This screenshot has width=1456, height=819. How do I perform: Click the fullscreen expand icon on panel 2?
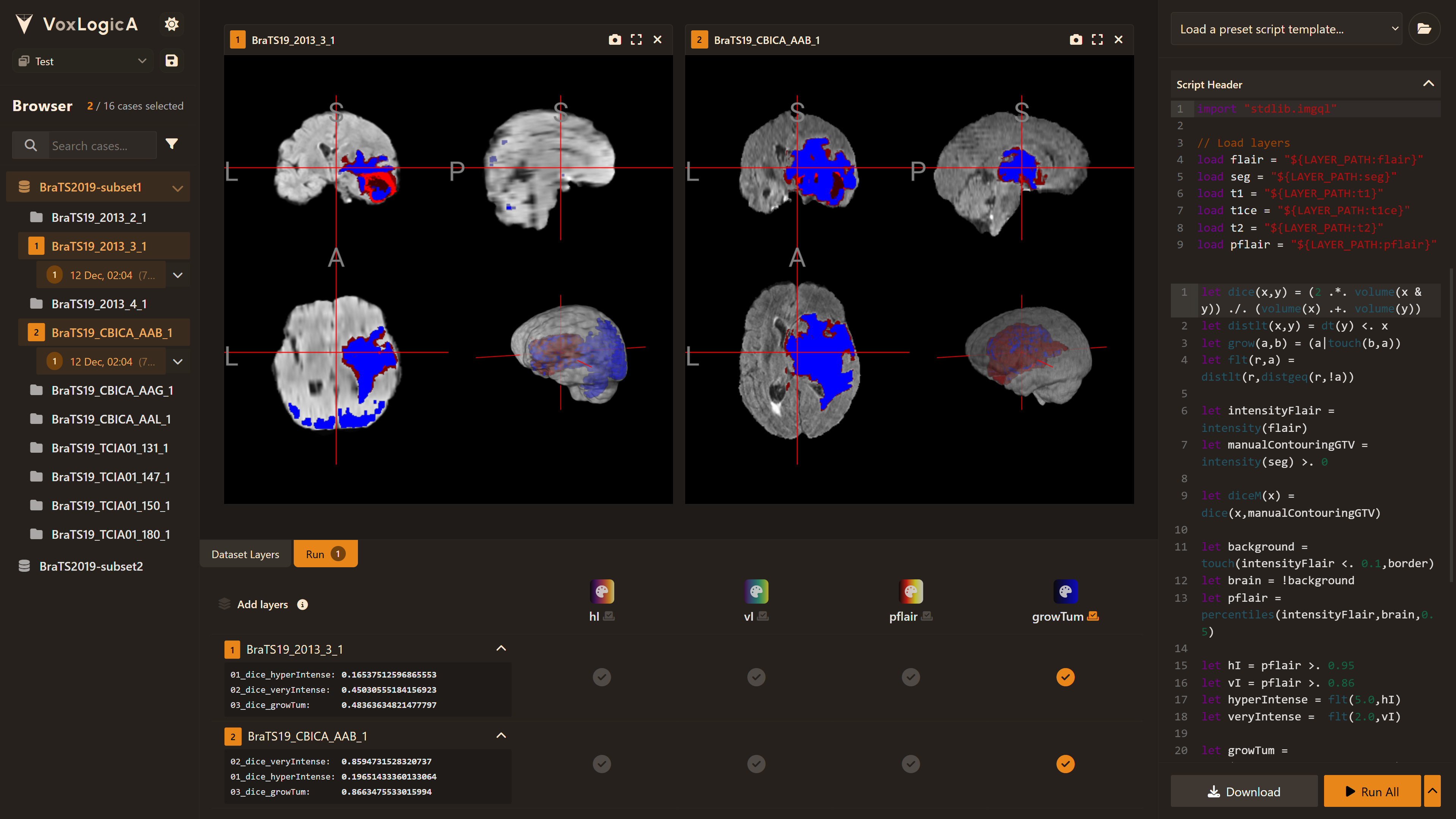(x=1097, y=40)
